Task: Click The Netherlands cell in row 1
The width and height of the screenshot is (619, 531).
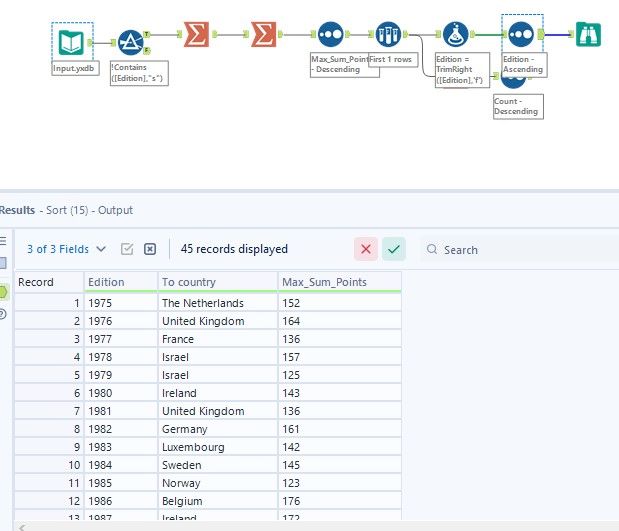Action: point(218,303)
